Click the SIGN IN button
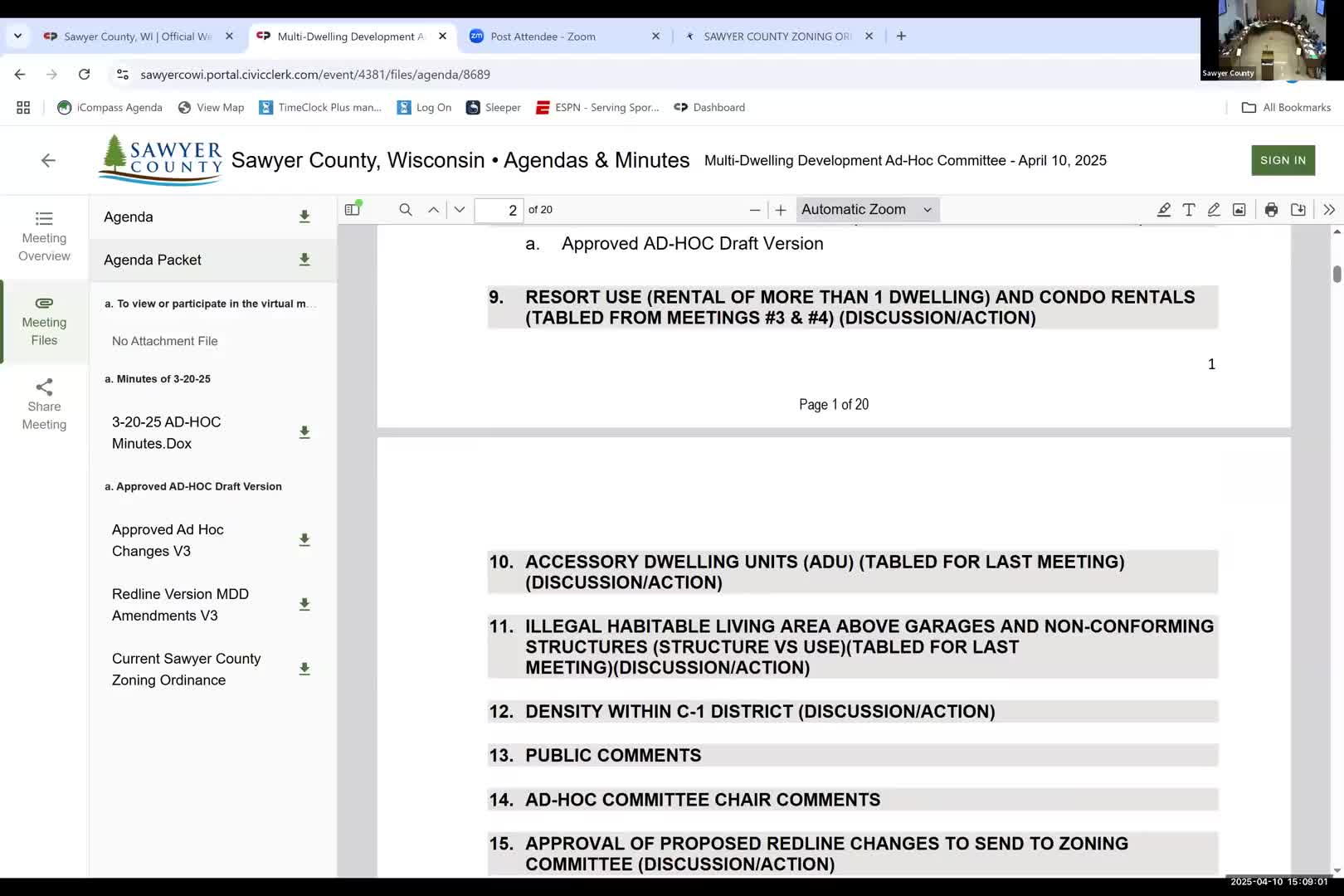Viewport: 1344px width, 896px height. tap(1283, 160)
